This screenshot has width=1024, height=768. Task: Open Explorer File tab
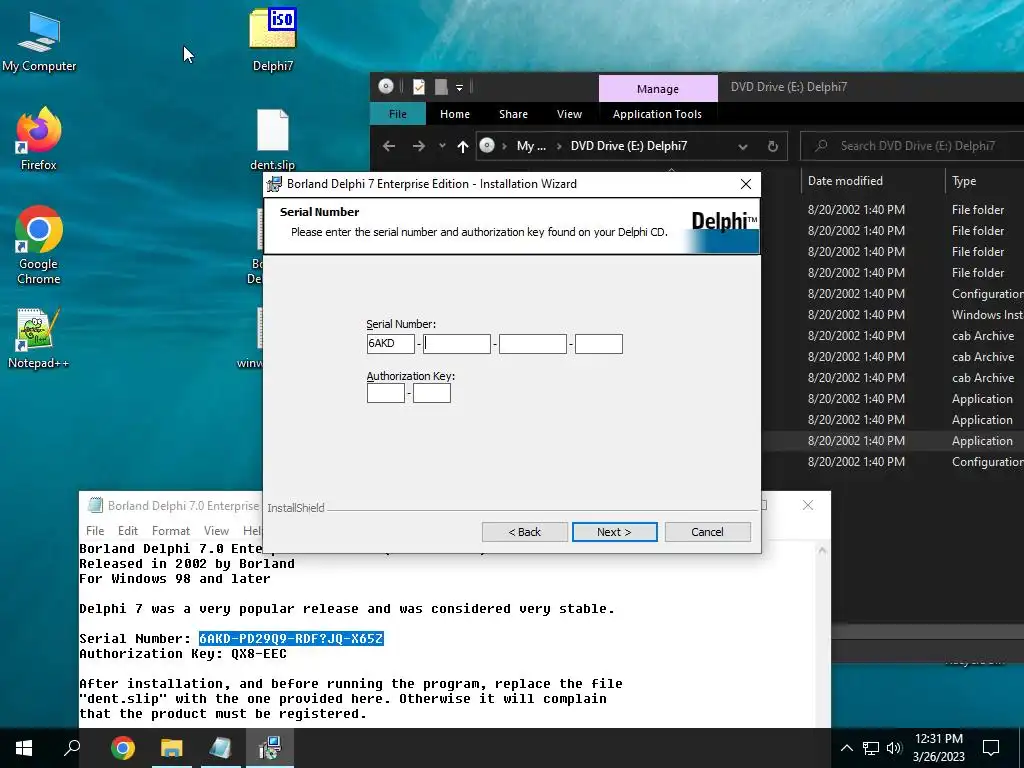(x=398, y=114)
